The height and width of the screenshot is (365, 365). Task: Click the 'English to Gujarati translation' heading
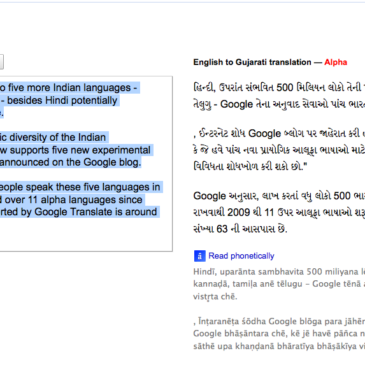coord(252,62)
